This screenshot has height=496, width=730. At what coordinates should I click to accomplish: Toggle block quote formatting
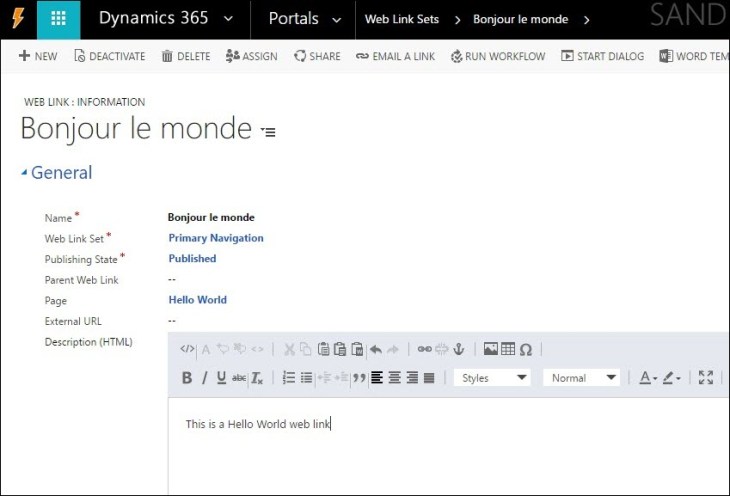(359, 378)
